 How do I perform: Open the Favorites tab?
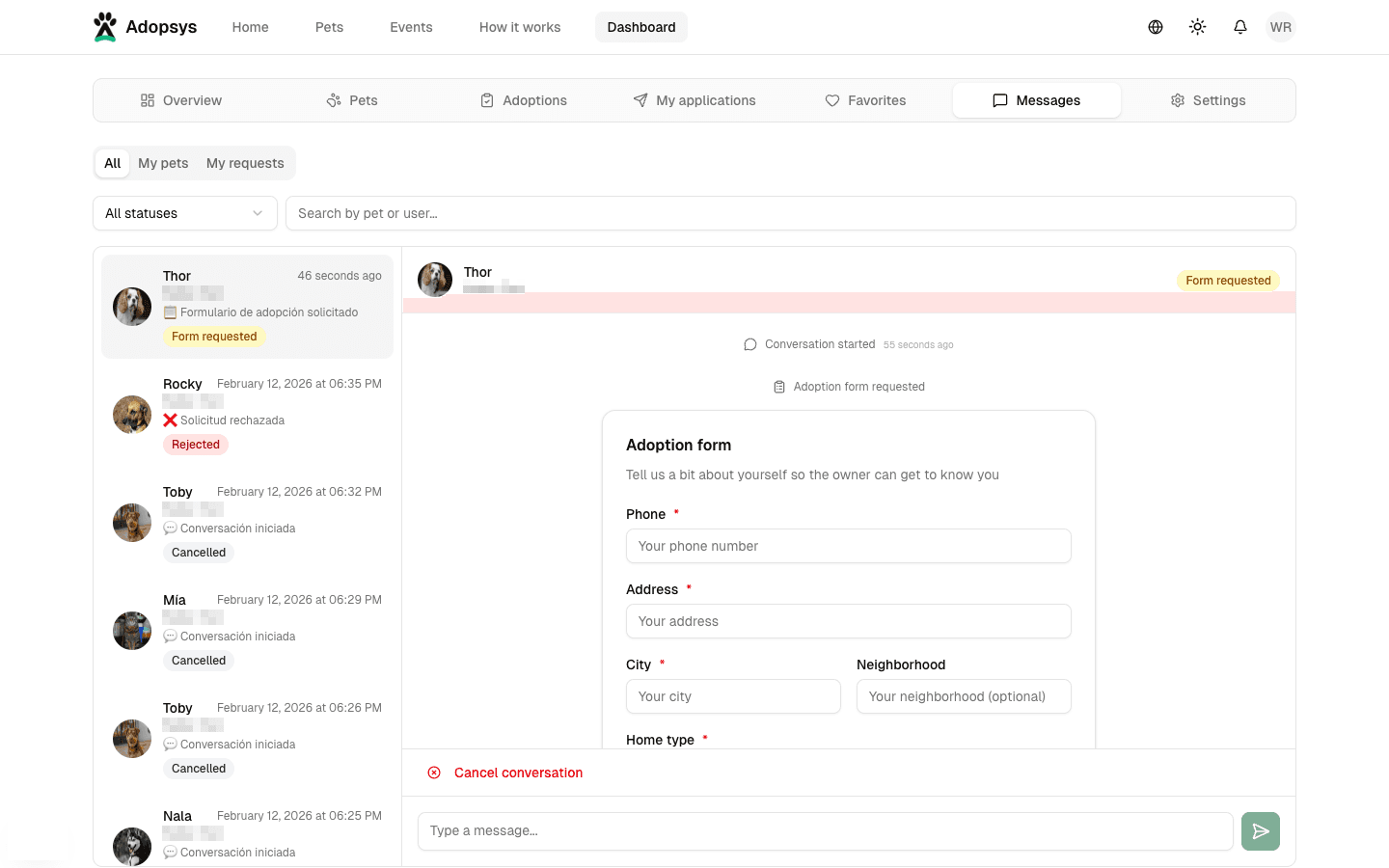coord(865,100)
